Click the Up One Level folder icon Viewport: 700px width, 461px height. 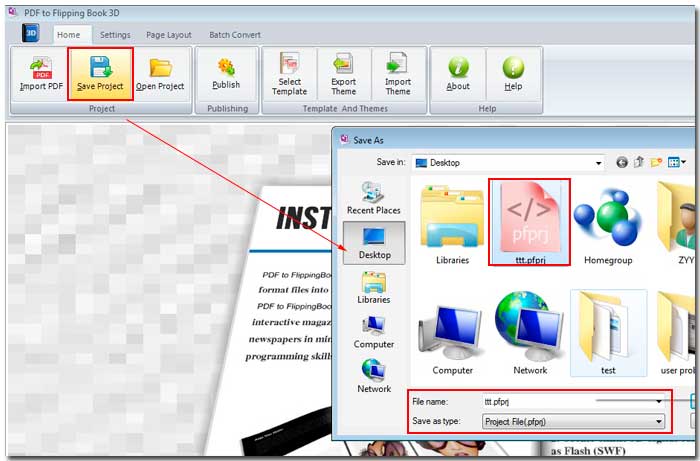click(639, 162)
